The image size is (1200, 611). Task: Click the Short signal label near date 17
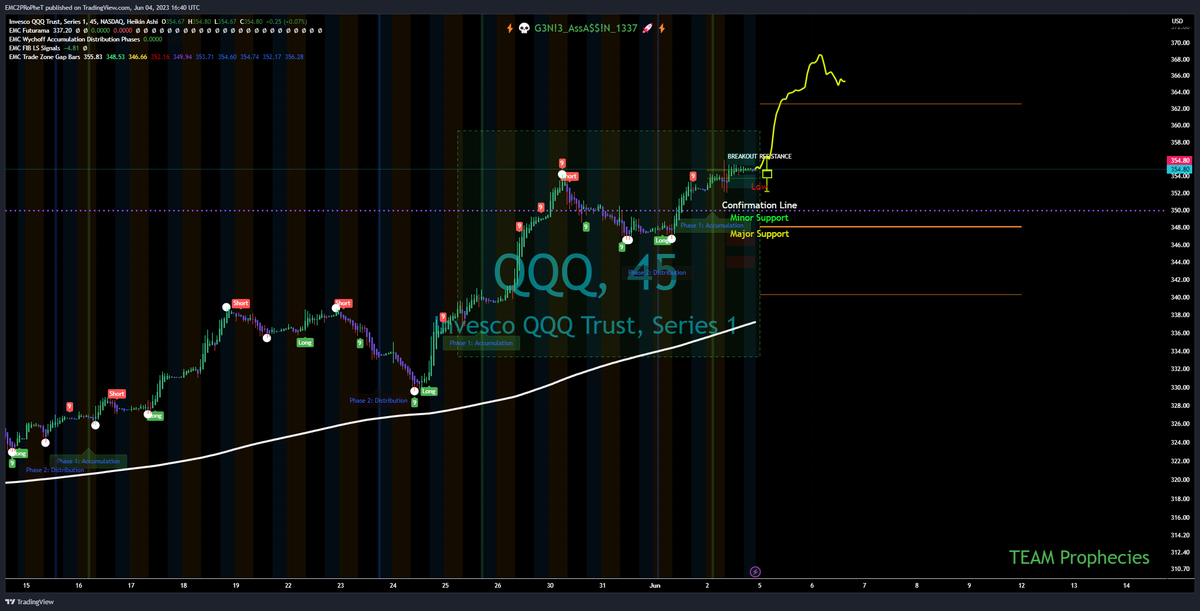coord(117,394)
